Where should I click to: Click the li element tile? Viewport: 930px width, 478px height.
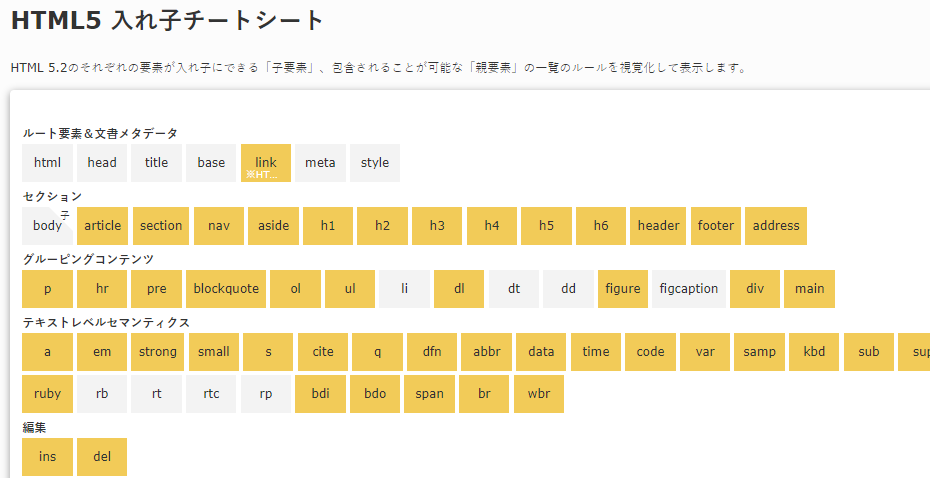click(x=405, y=289)
